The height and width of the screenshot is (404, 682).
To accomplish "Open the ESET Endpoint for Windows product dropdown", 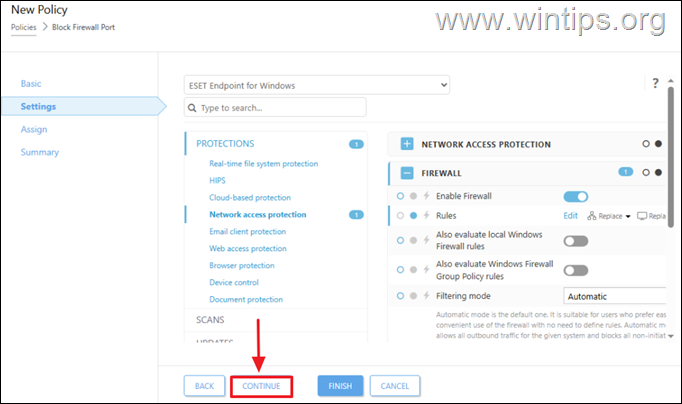I will pyautogui.click(x=317, y=85).
